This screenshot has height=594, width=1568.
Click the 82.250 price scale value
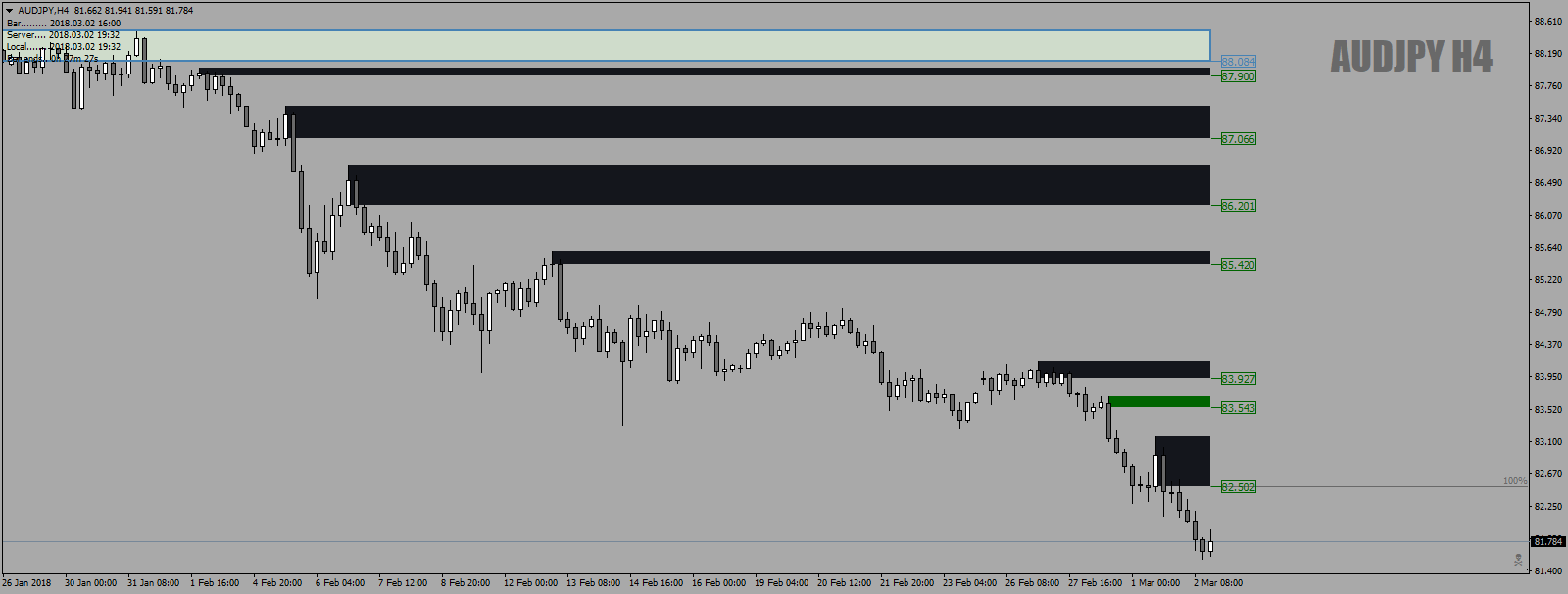[1548, 507]
